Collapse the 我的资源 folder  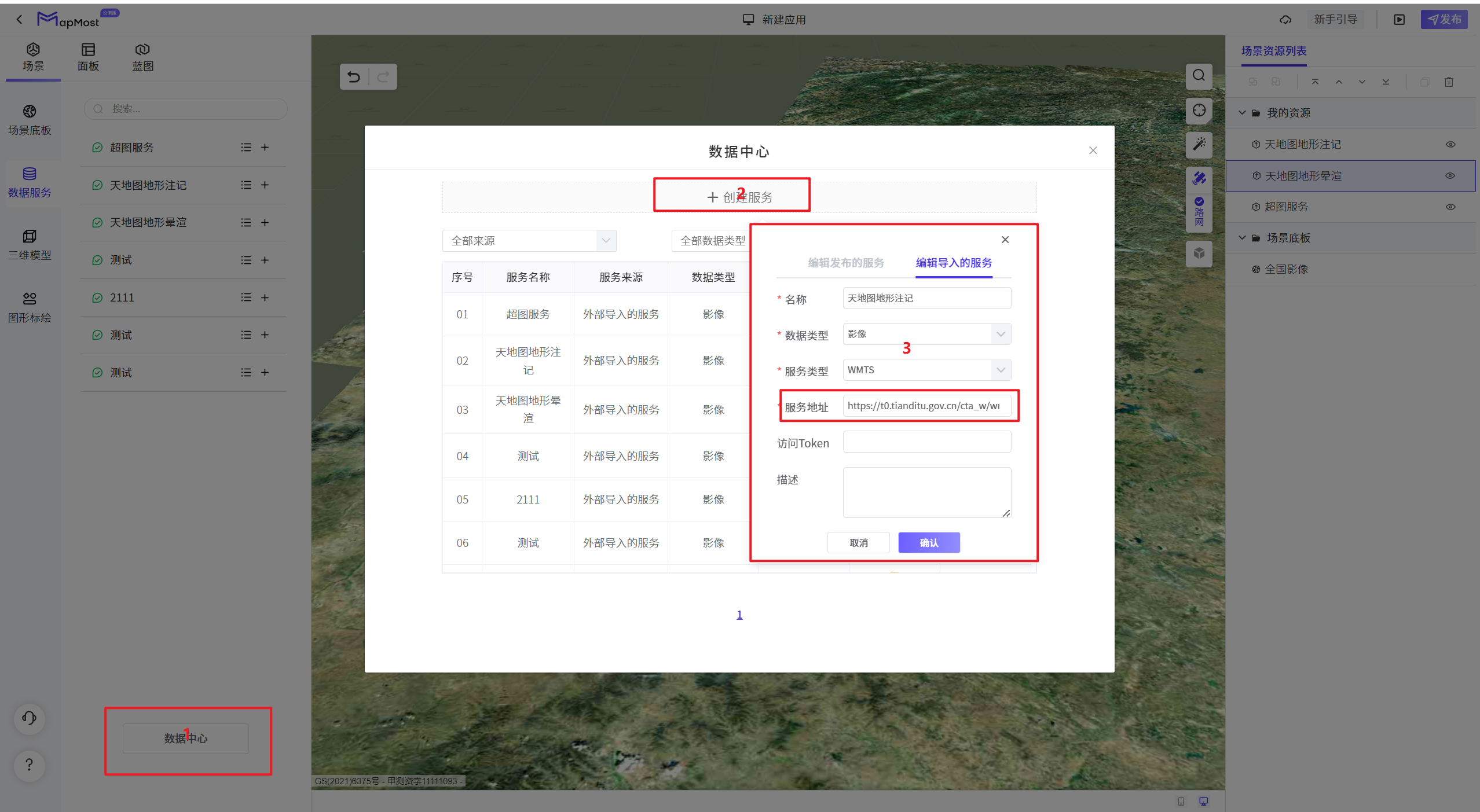point(1242,113)
